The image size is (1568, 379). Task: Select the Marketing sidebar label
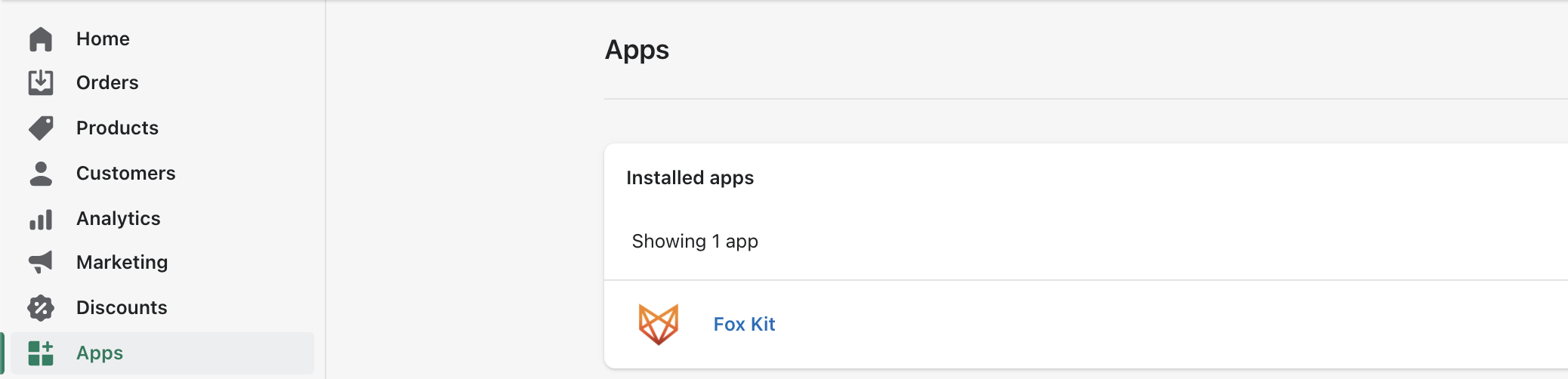coord(122,262)
